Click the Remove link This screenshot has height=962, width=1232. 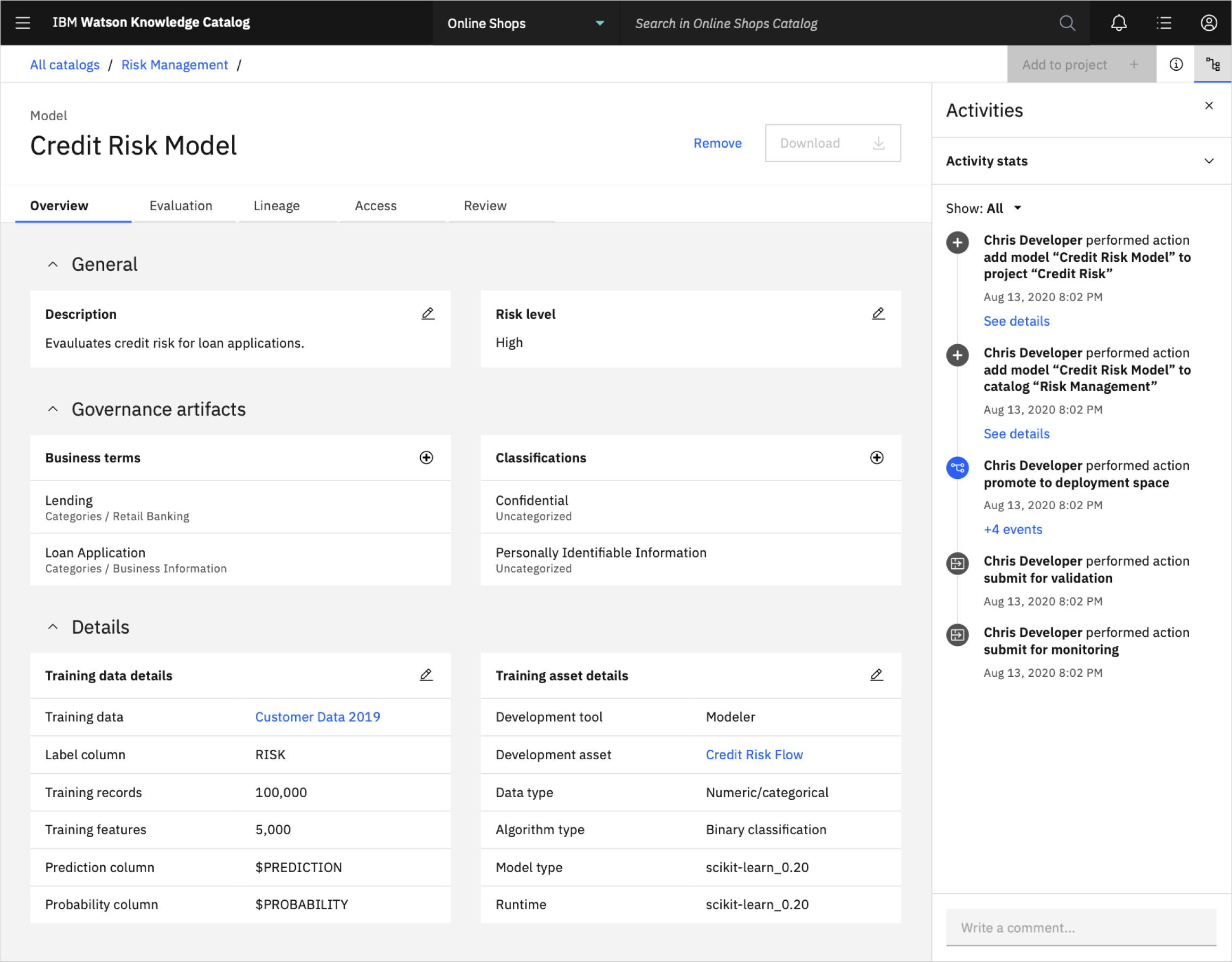pos(717,143)
